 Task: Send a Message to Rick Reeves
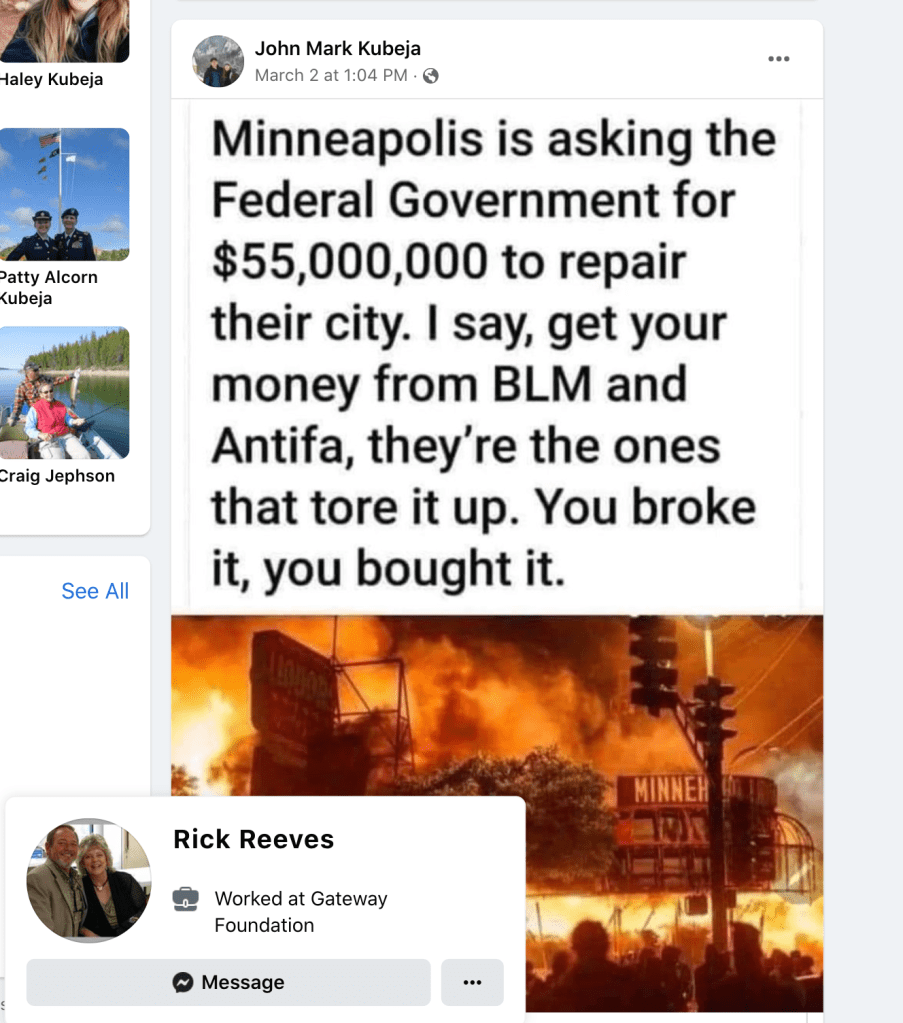click(x=228, y=982)
